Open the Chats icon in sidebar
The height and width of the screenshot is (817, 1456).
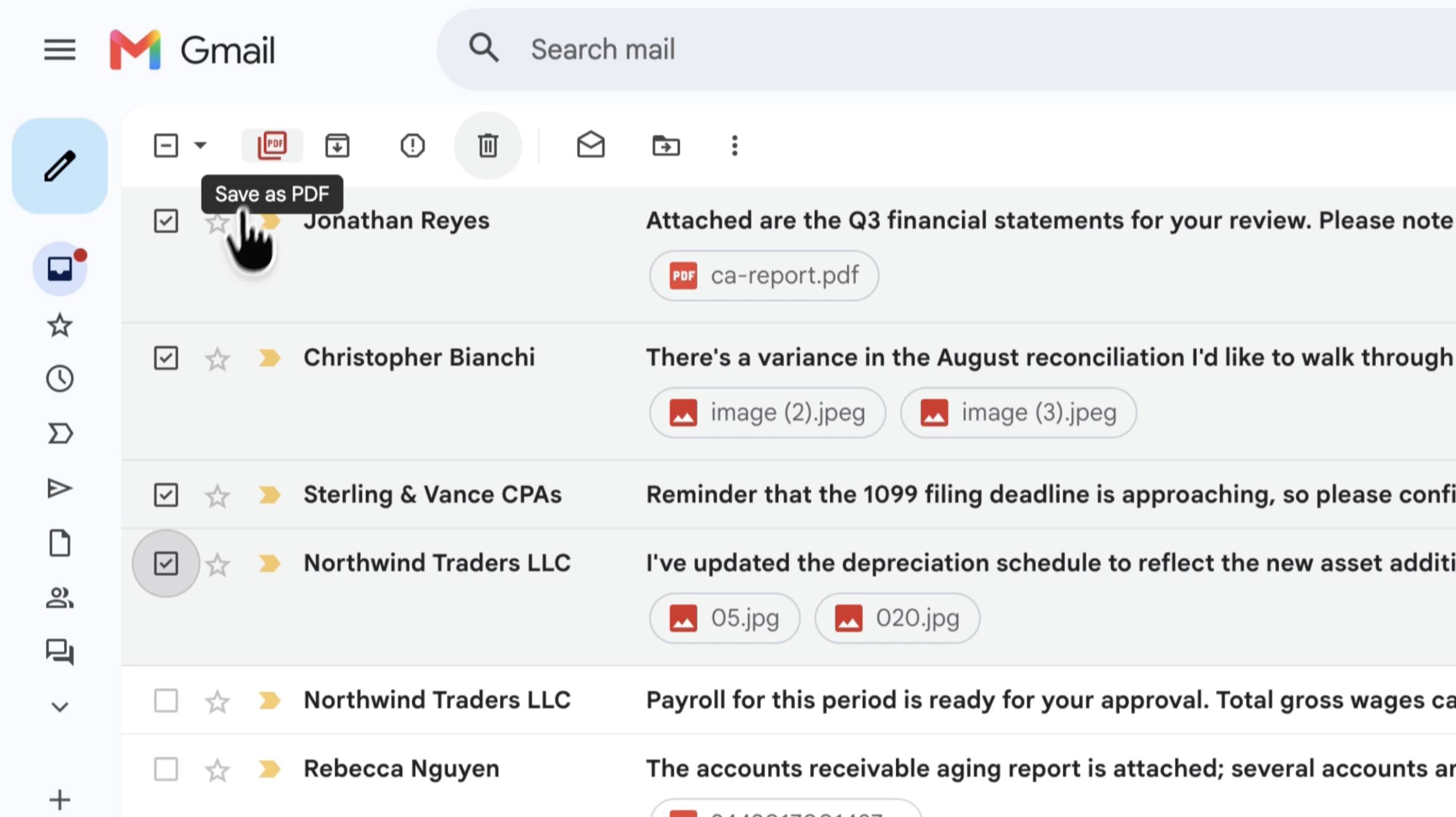coord(60,653)
